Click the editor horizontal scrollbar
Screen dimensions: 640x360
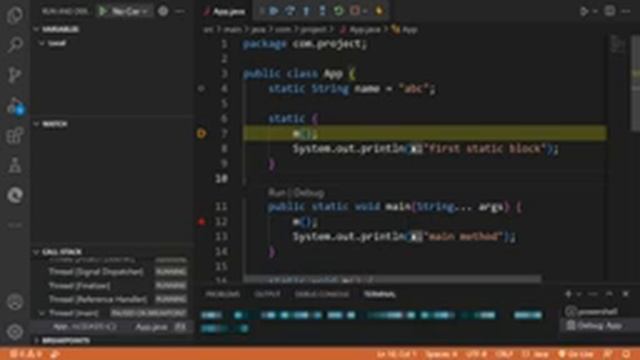pos(393,280)
